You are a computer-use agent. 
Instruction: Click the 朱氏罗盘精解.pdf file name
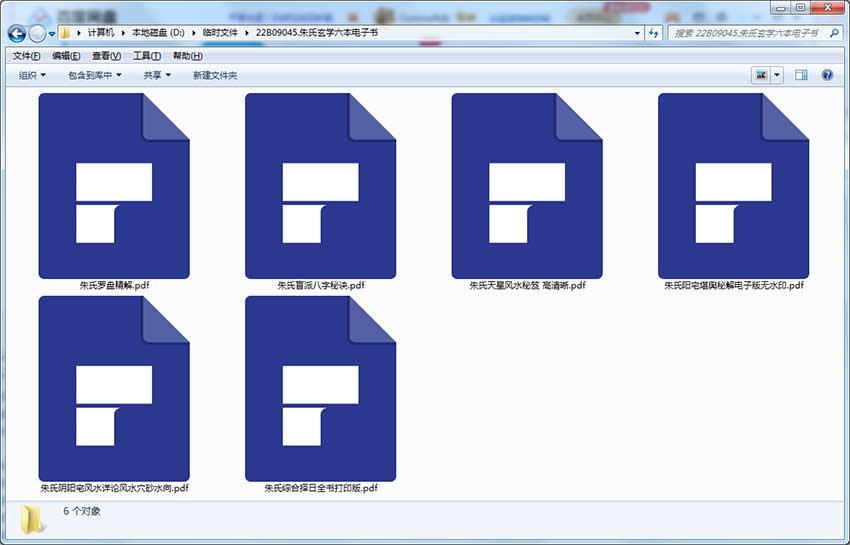click(114, 285)
